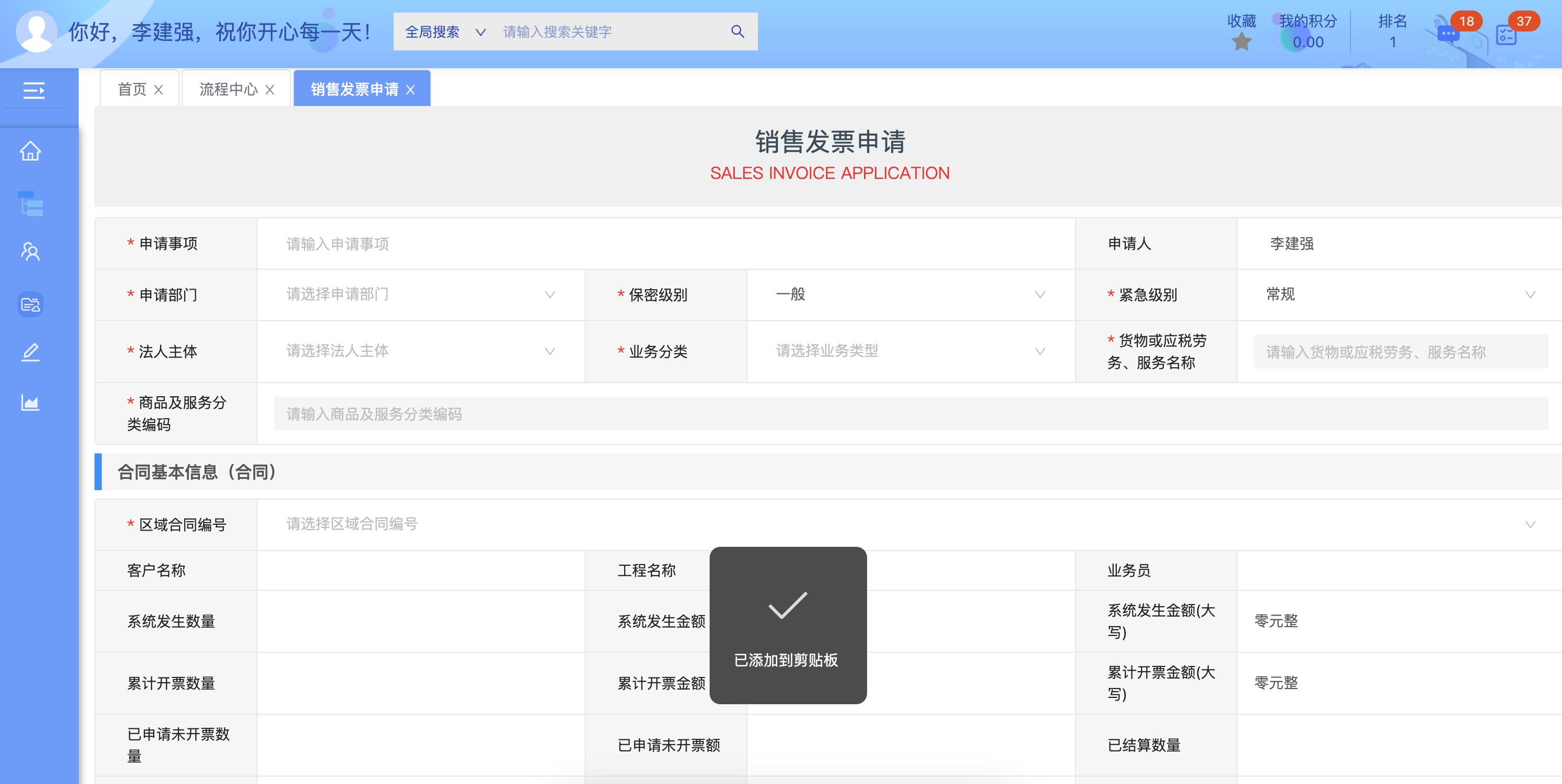Open the statistics chart icon in sidebar
Image resolution: width=1562 pixels, height=784 pixels.
pos(30,402)
